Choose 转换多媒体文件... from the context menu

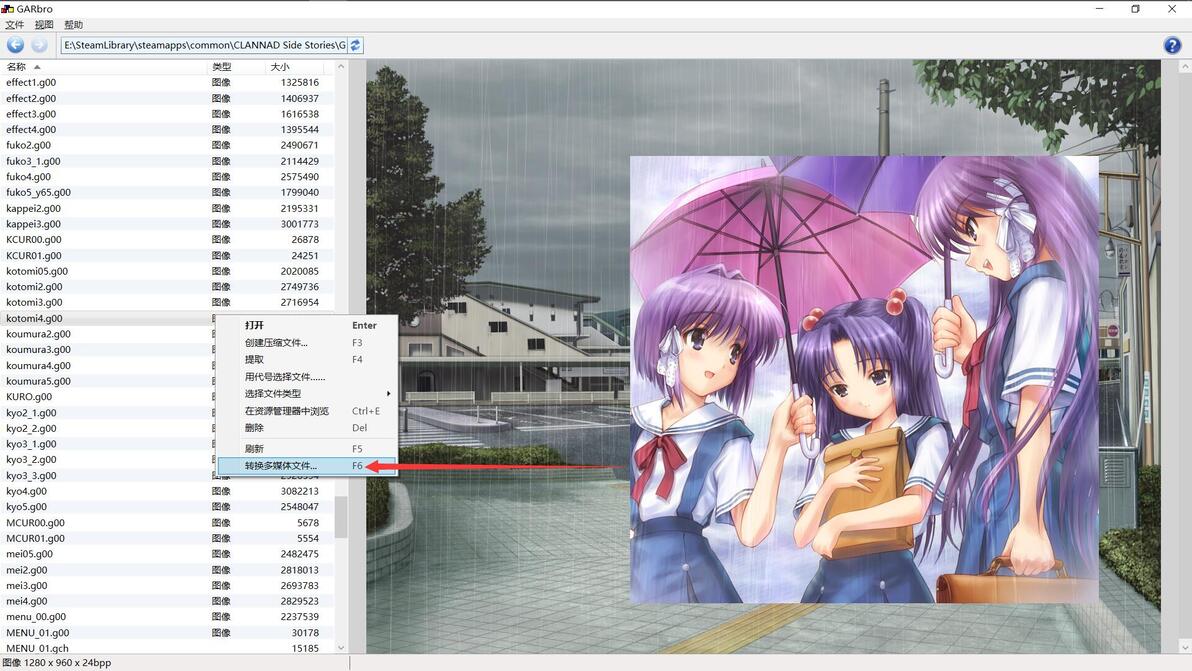307,466
